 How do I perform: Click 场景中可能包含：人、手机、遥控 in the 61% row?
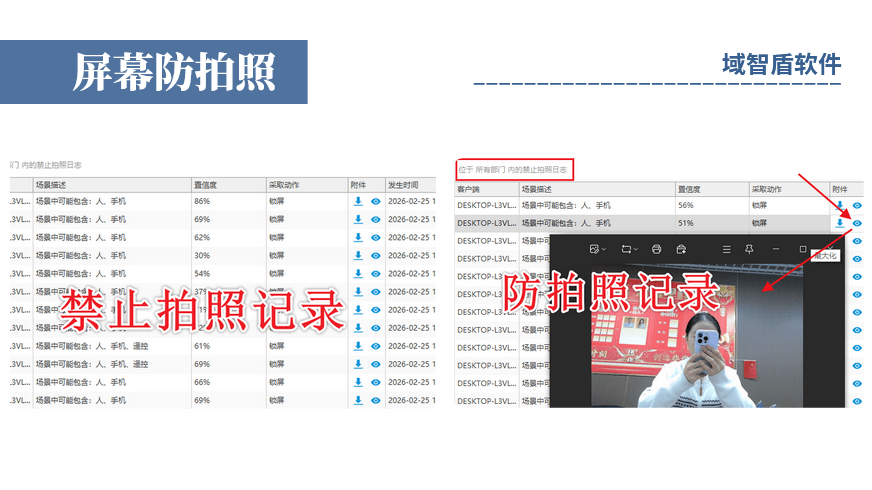(x=92, y=346)
